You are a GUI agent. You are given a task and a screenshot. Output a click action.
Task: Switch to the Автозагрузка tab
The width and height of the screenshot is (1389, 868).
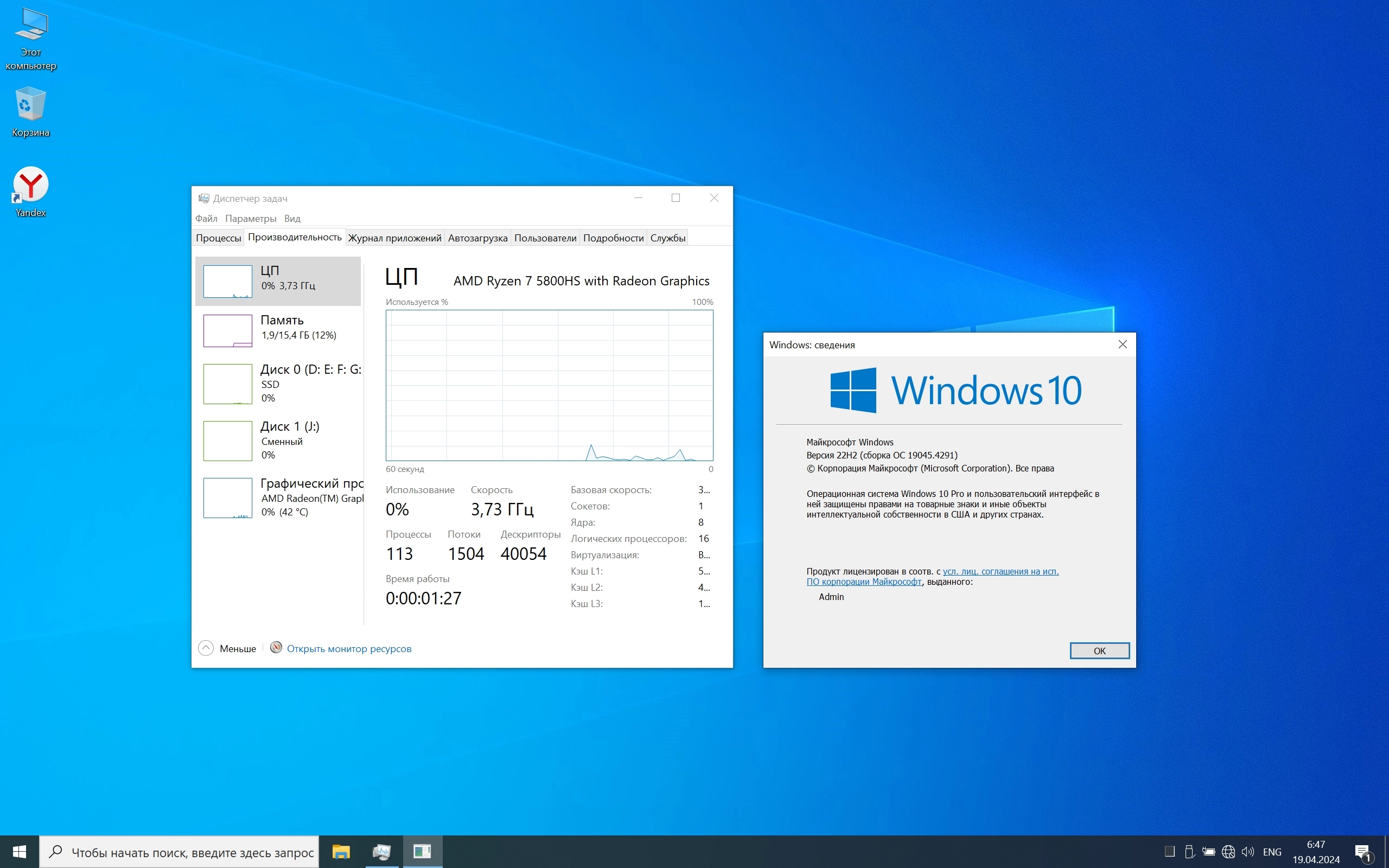click(477, 238)
